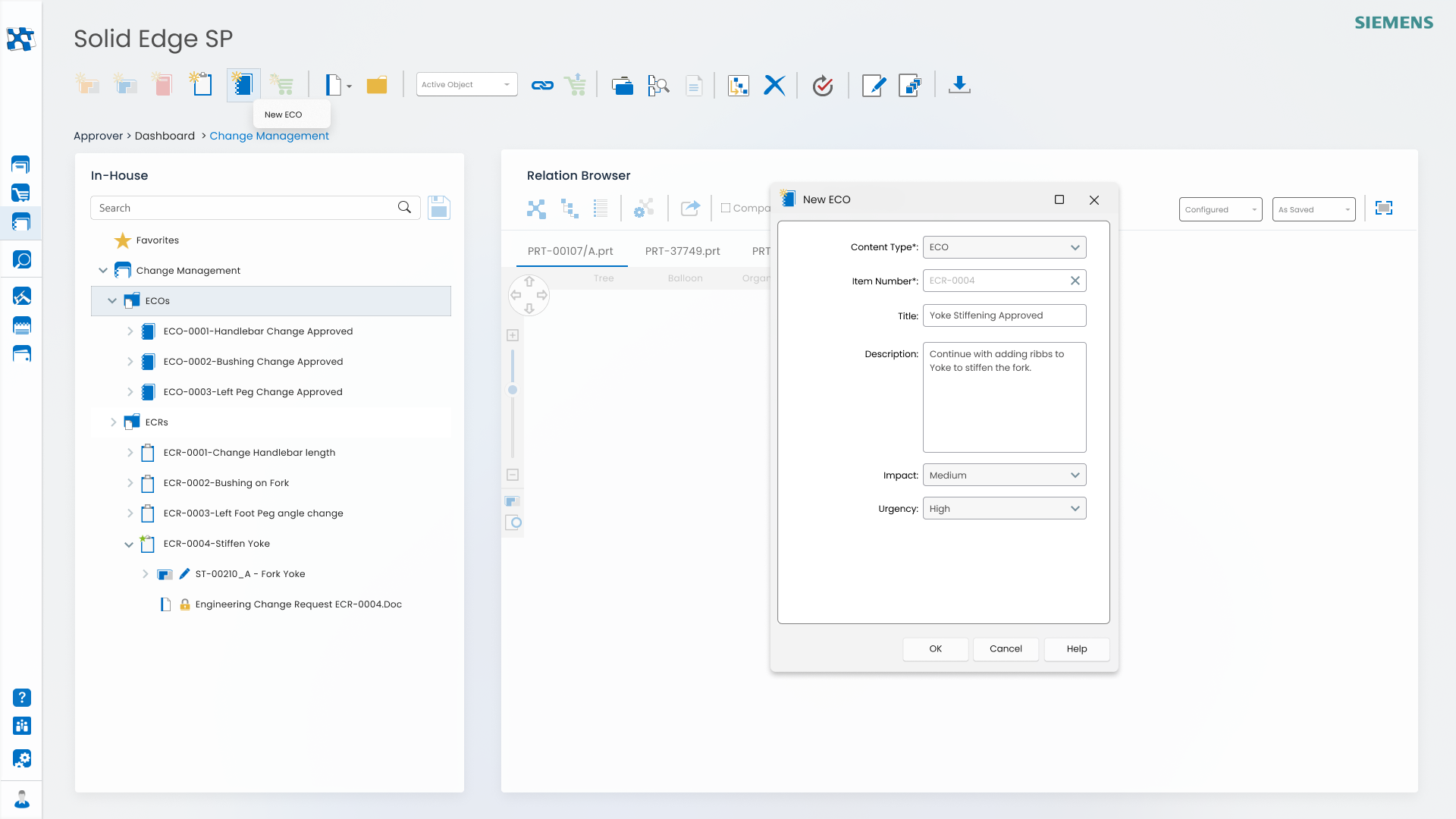The height and width of the screenshot is (819, 1456).
Task: Click the new ECR clipboard toolbar icon
Action: pyautogui.click(x=201, y=84)
